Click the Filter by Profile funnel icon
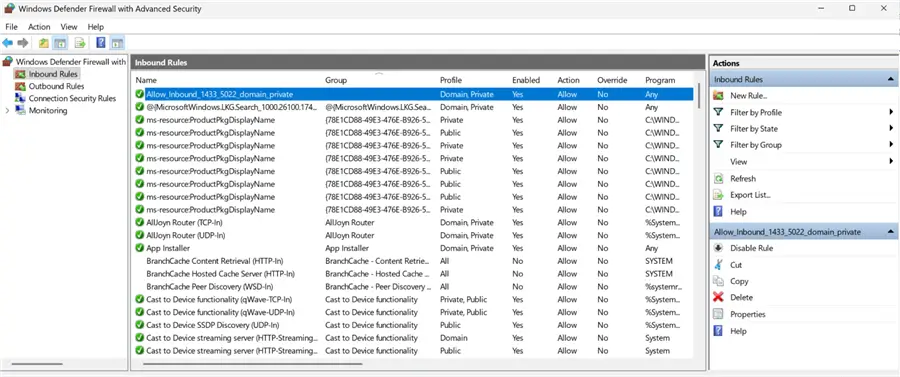900x377 pixels. pyautogui.click(x=718, y=112)
